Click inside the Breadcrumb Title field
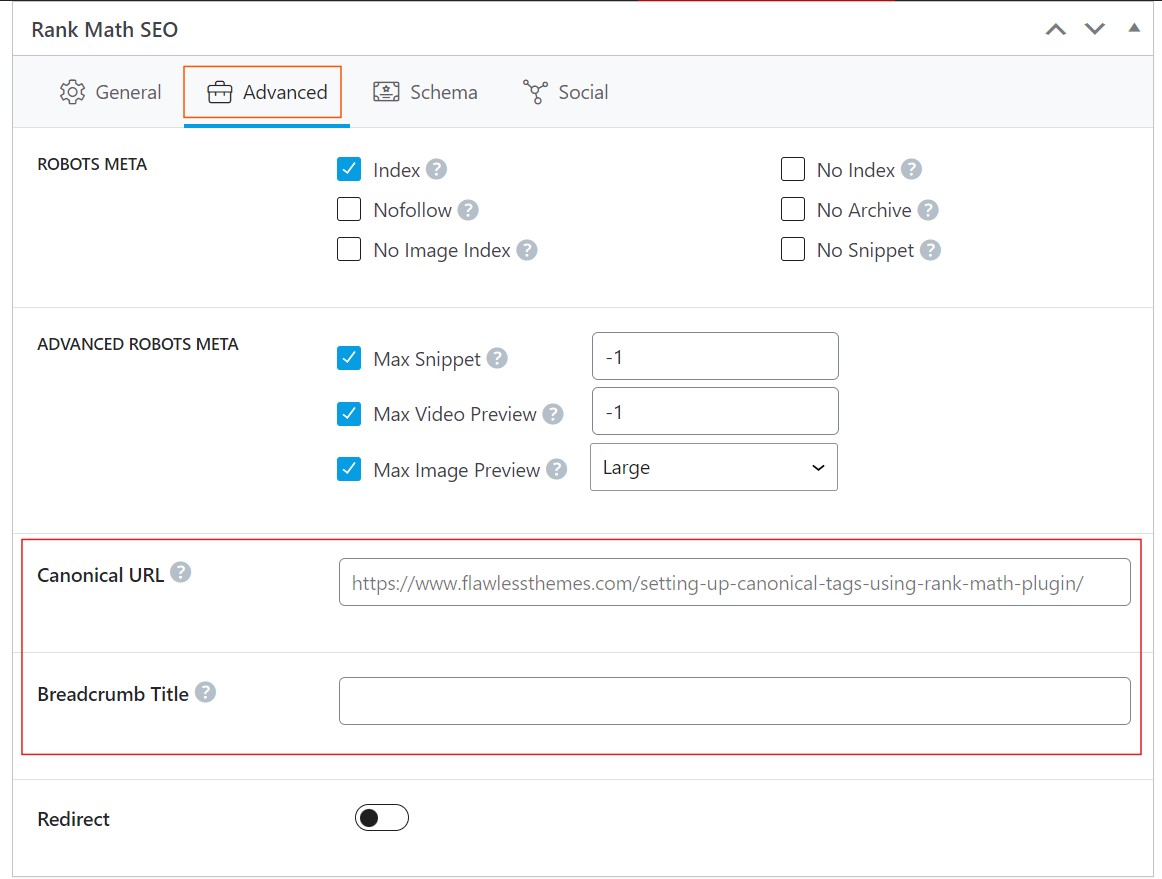The height and width of the screenshot is (879, 1162). pos(733,700)
